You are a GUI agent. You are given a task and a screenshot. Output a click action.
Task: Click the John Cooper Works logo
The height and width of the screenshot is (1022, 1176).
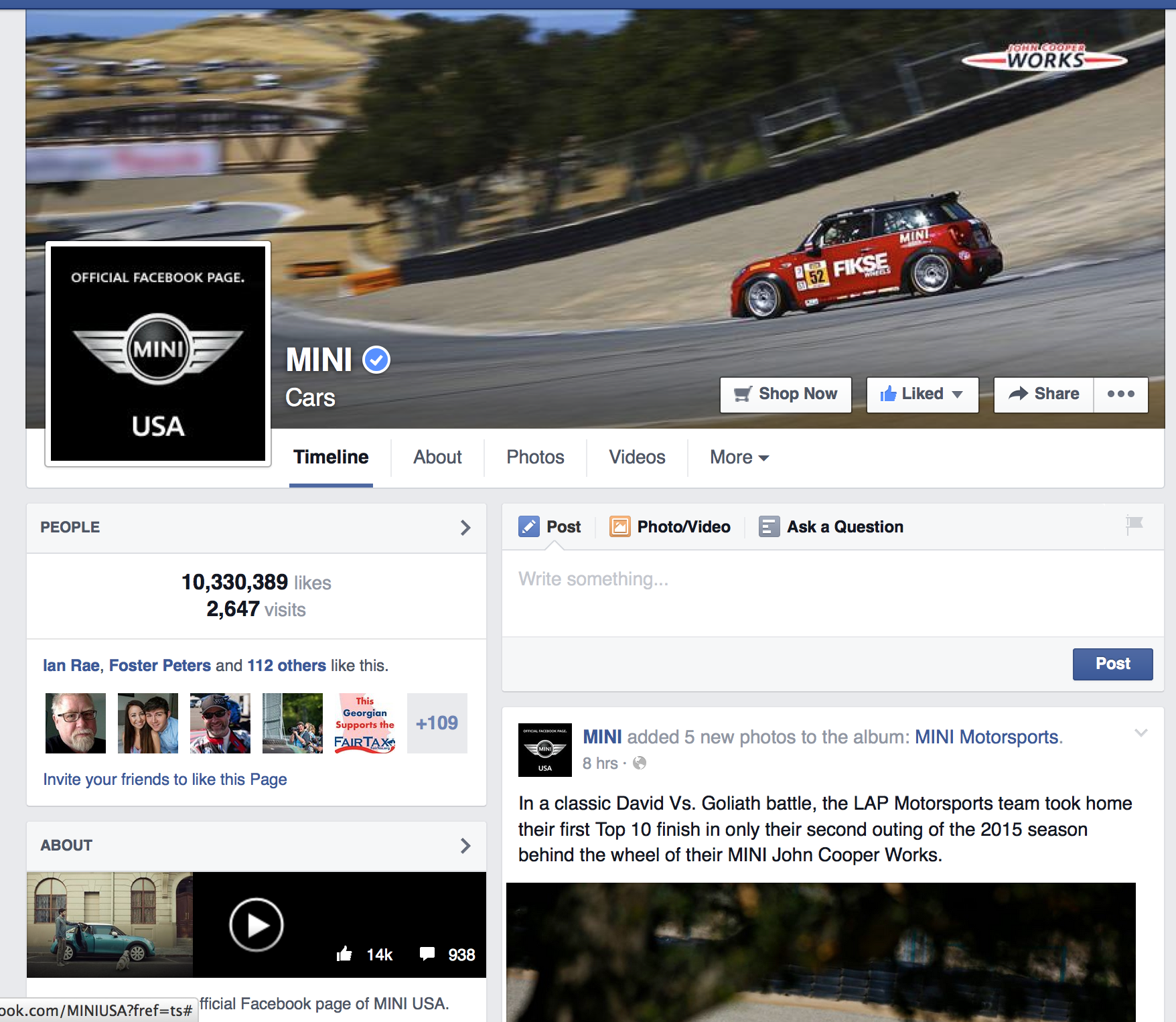point(1045,58)
